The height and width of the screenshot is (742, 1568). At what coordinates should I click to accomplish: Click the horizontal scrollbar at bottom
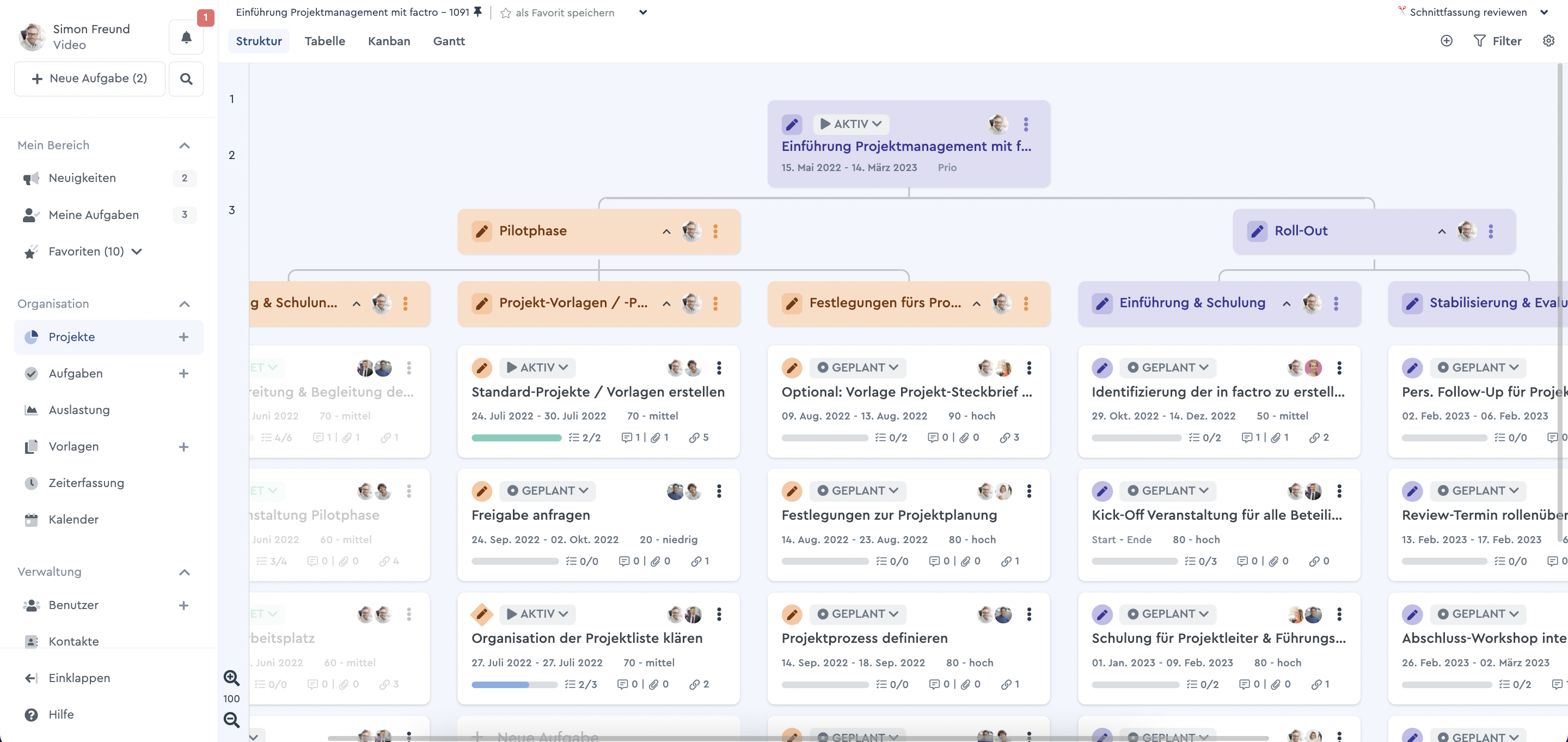click(798, 738)
